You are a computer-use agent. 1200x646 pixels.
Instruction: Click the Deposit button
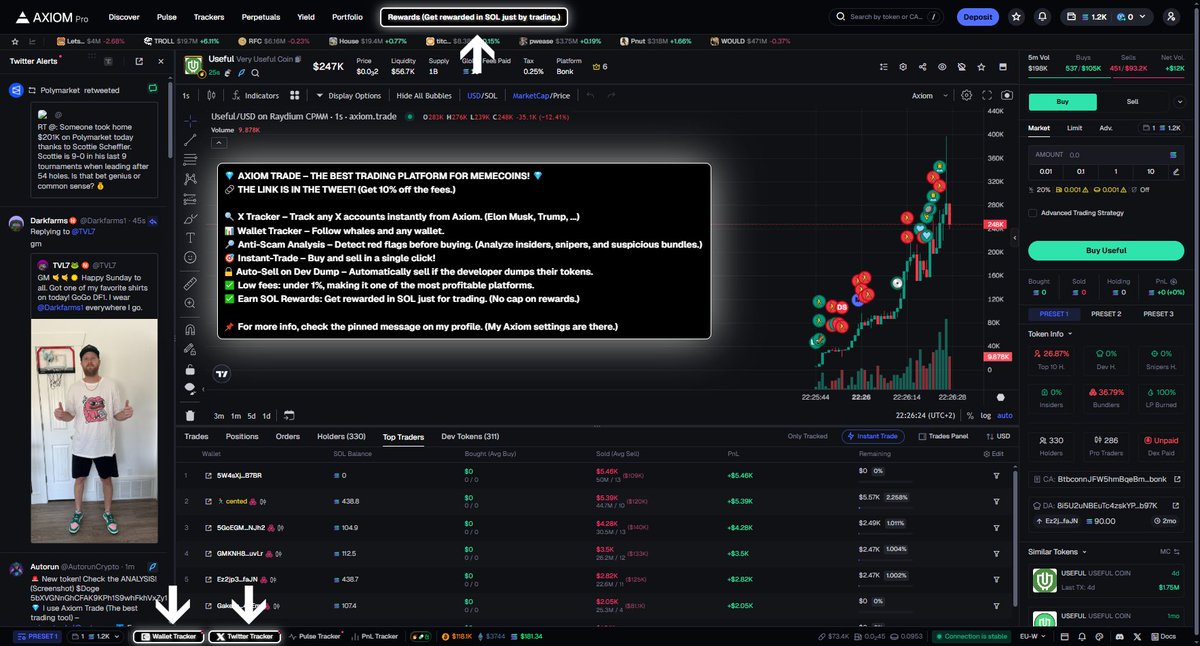[x=978, y=17]
